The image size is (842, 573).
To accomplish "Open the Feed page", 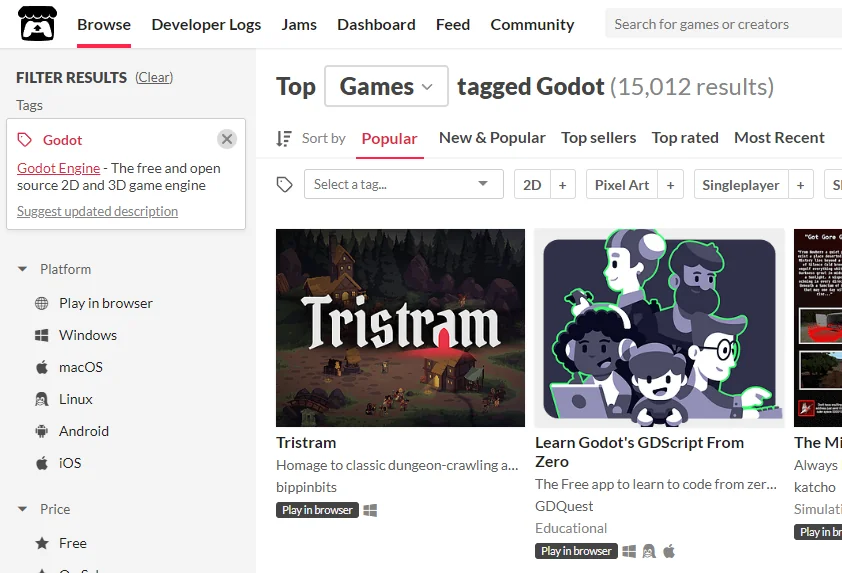I will pyautogui.click(x=453, y=25).
